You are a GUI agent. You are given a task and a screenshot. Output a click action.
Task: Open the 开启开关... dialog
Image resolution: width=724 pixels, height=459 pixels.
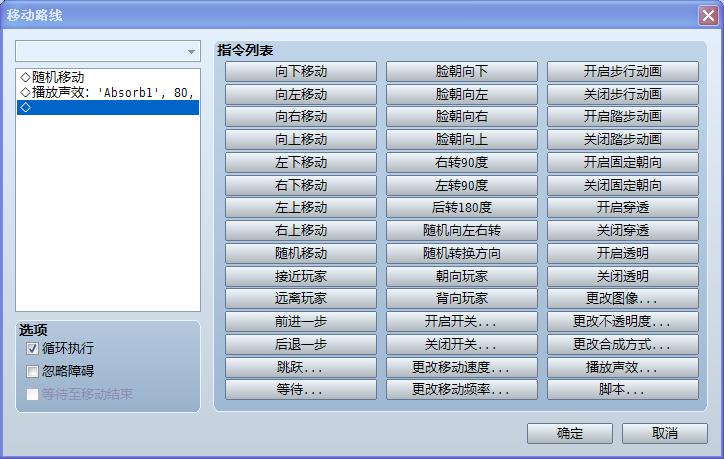point(462,321)
